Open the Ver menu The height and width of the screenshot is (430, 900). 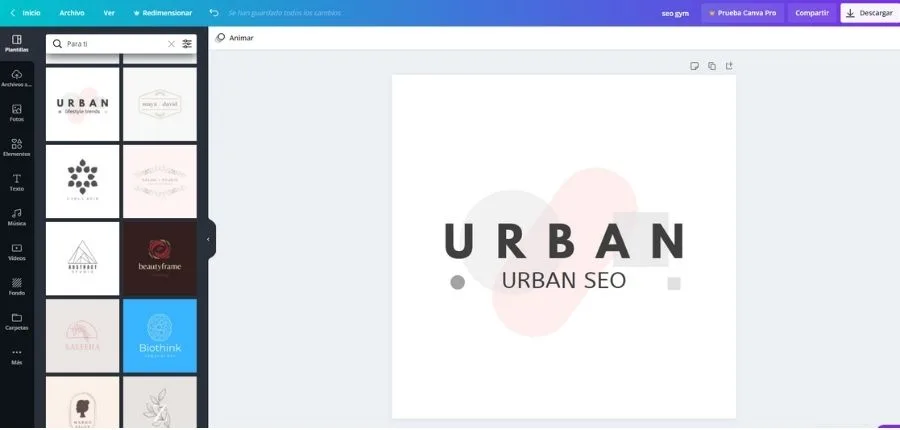(109, 13)
